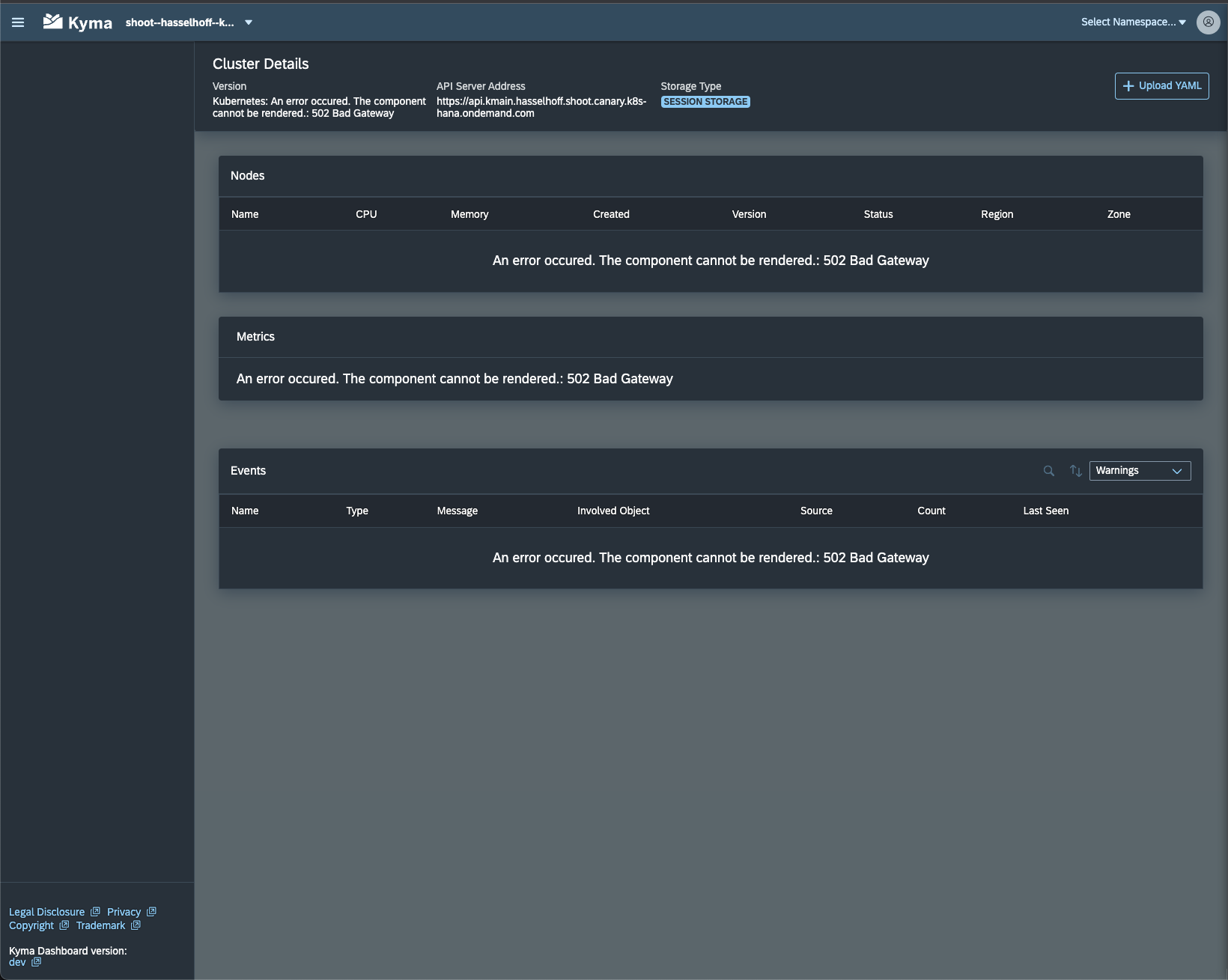1228x980 pixels.
Task: Click the sort icon in Events panel
Action: coord(1075,471)
